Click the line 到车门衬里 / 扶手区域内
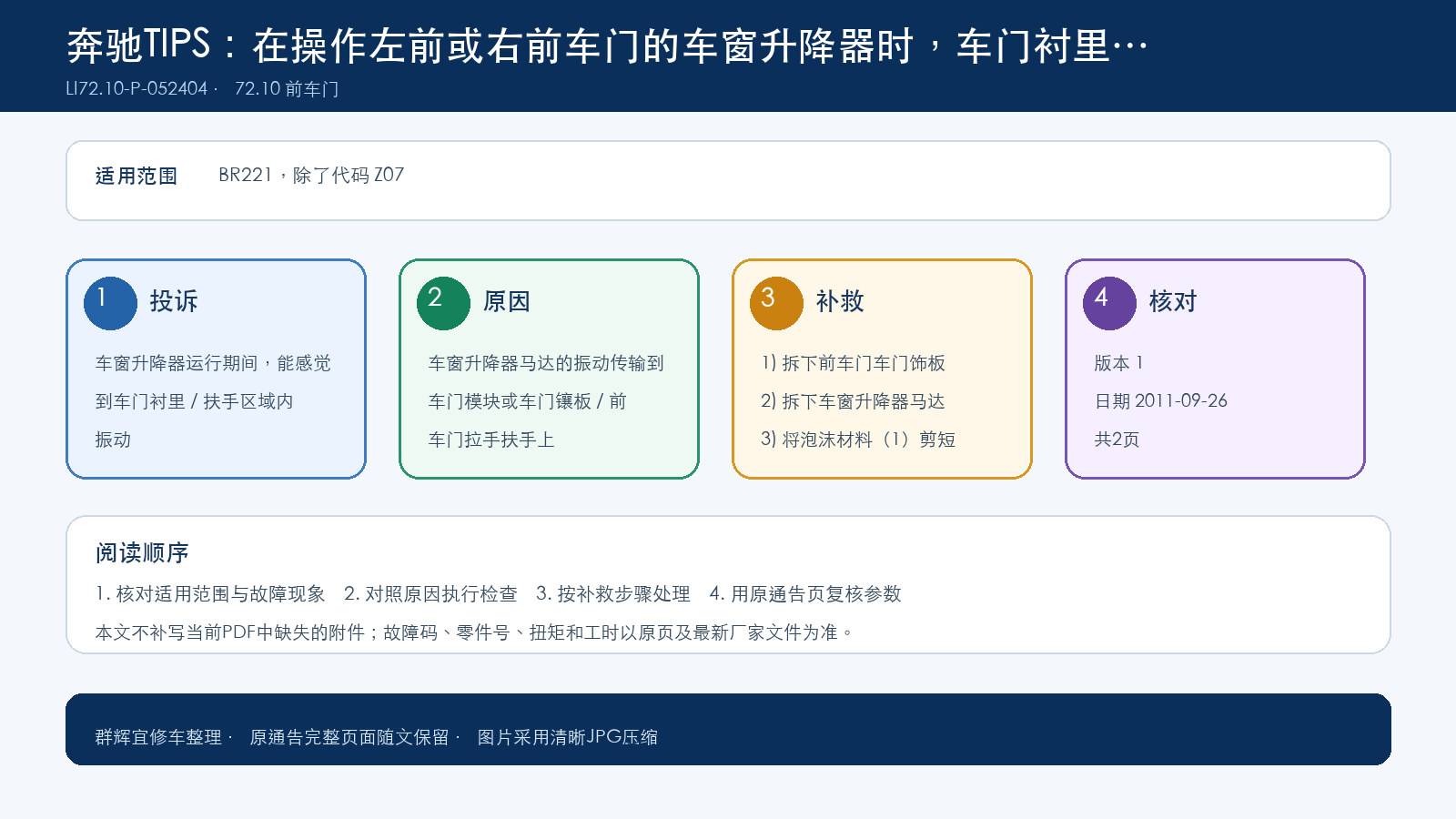Image resolution: width=1456 pixels, height=819 pixels. (195, 401)
